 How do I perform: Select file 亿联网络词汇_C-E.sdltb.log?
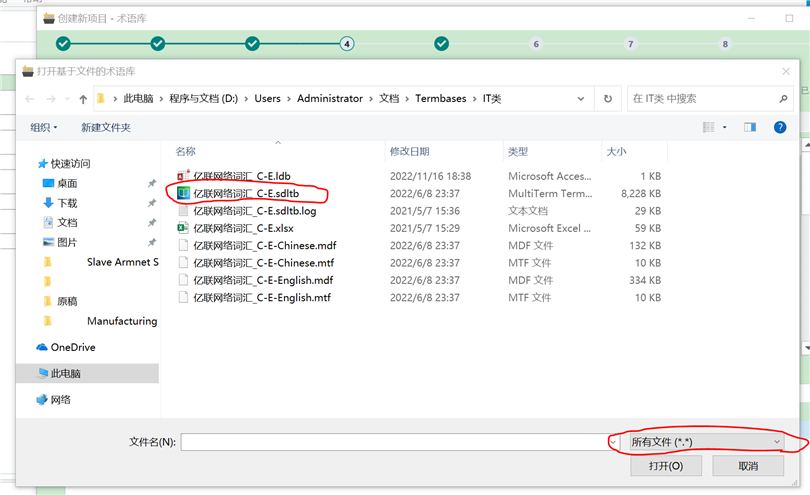(x=255, y=211)
